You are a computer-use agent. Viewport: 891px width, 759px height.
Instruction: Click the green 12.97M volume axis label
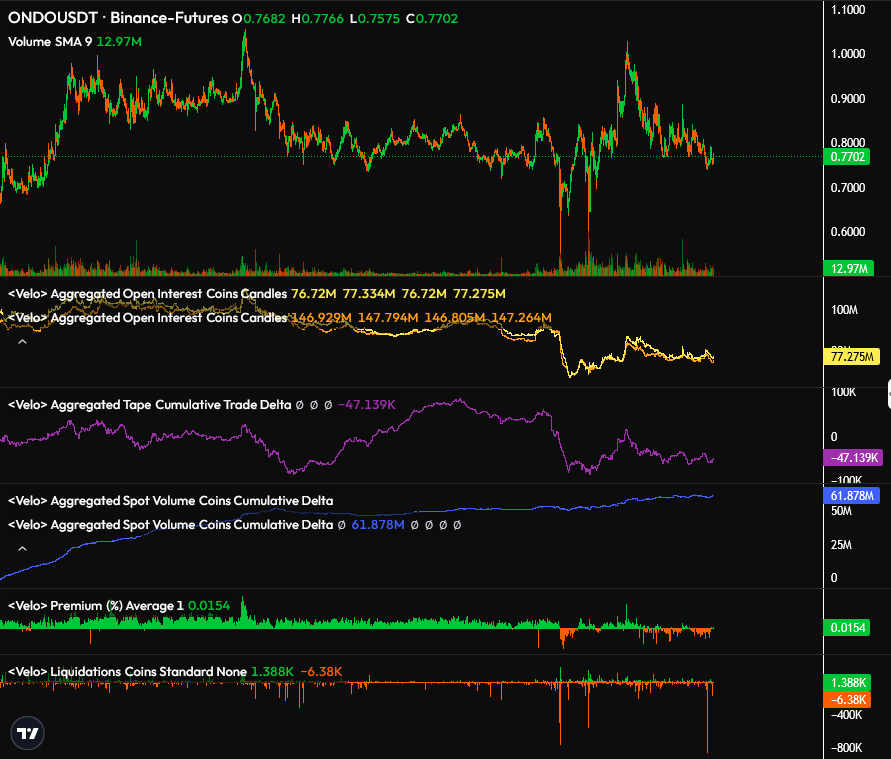click(x=848, y=268)
